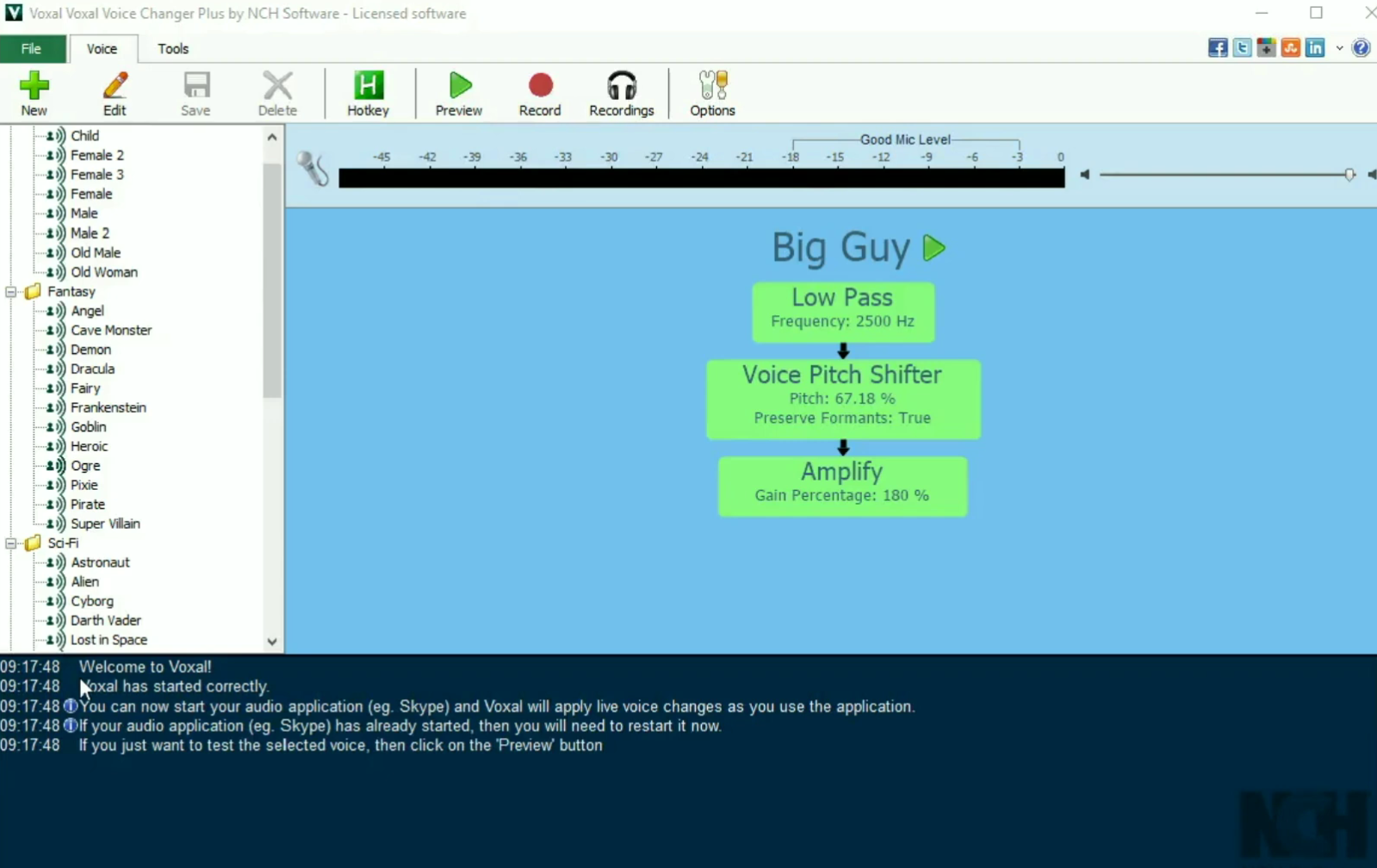This screenshot has width=1377, height=868.
Task: Open the File menu
Action: (31, 49)
